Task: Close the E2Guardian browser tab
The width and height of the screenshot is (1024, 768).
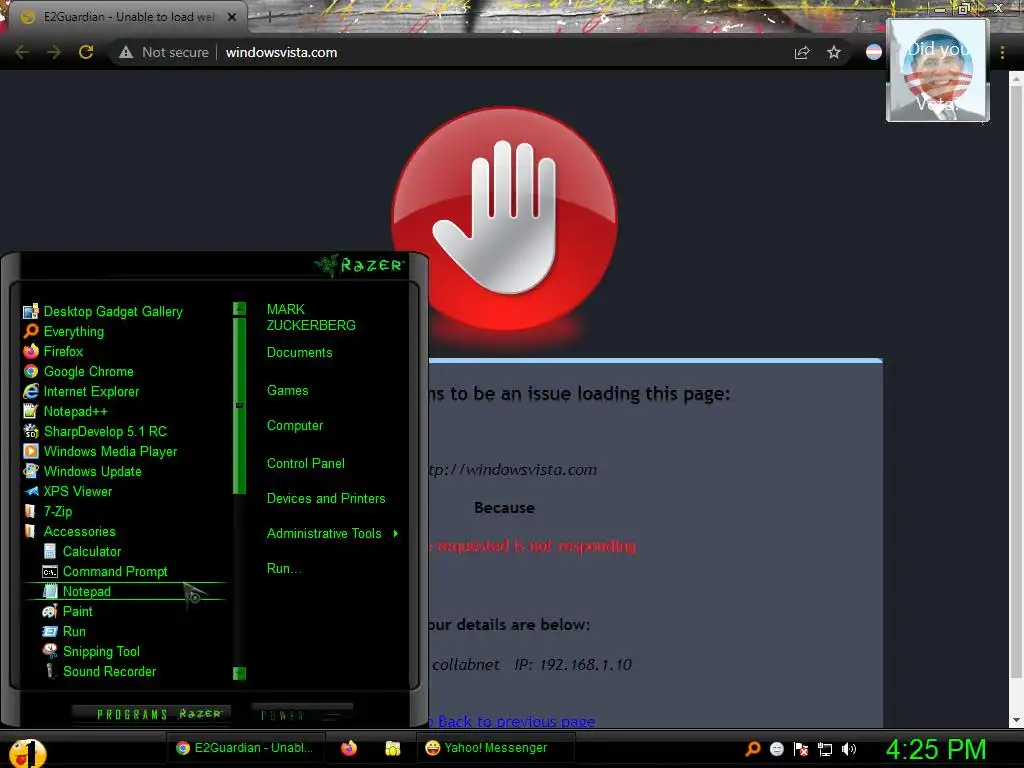Action: 232,17
